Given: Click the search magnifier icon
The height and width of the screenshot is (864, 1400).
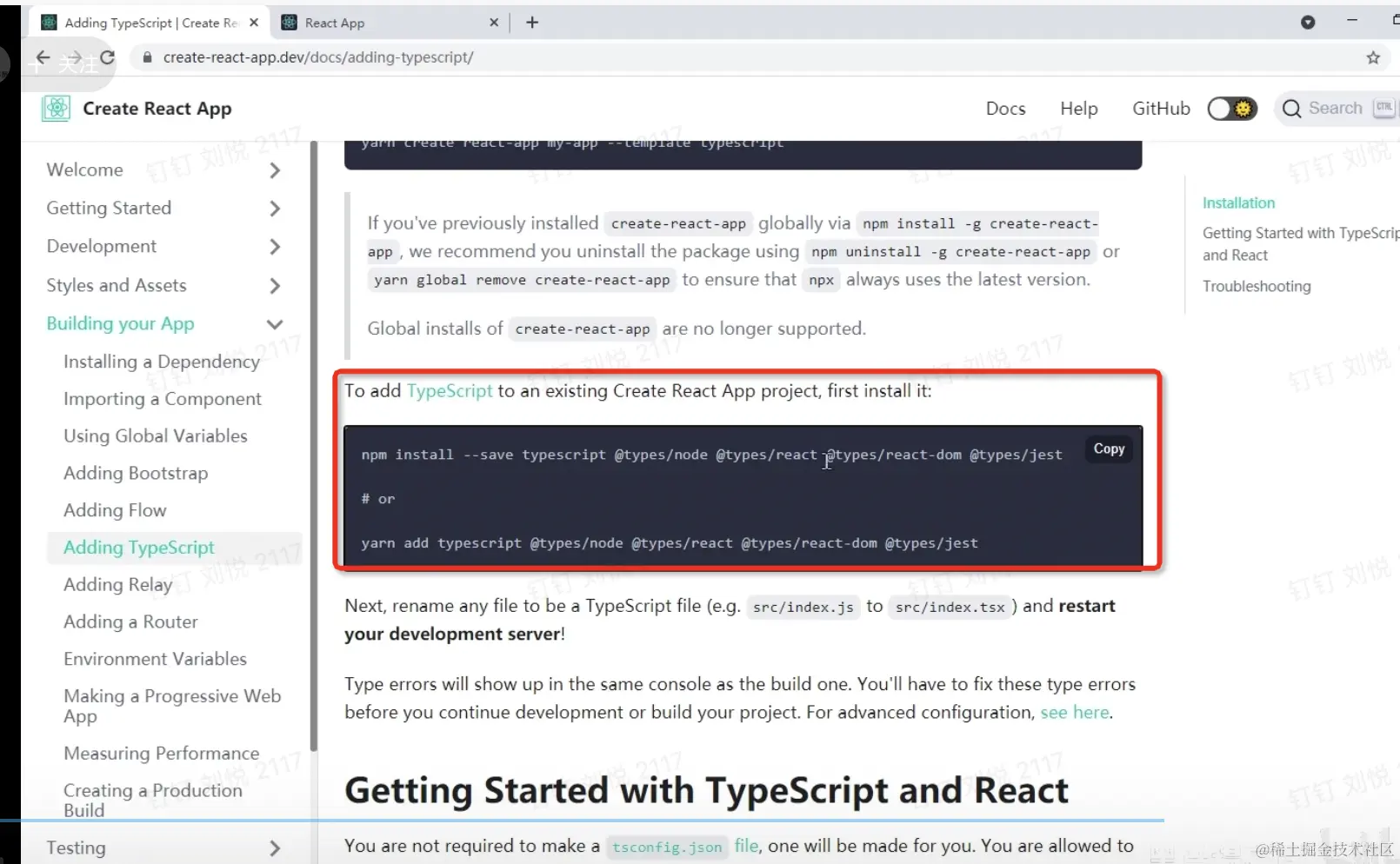Looking at the screenshot, I should 1292,109.
